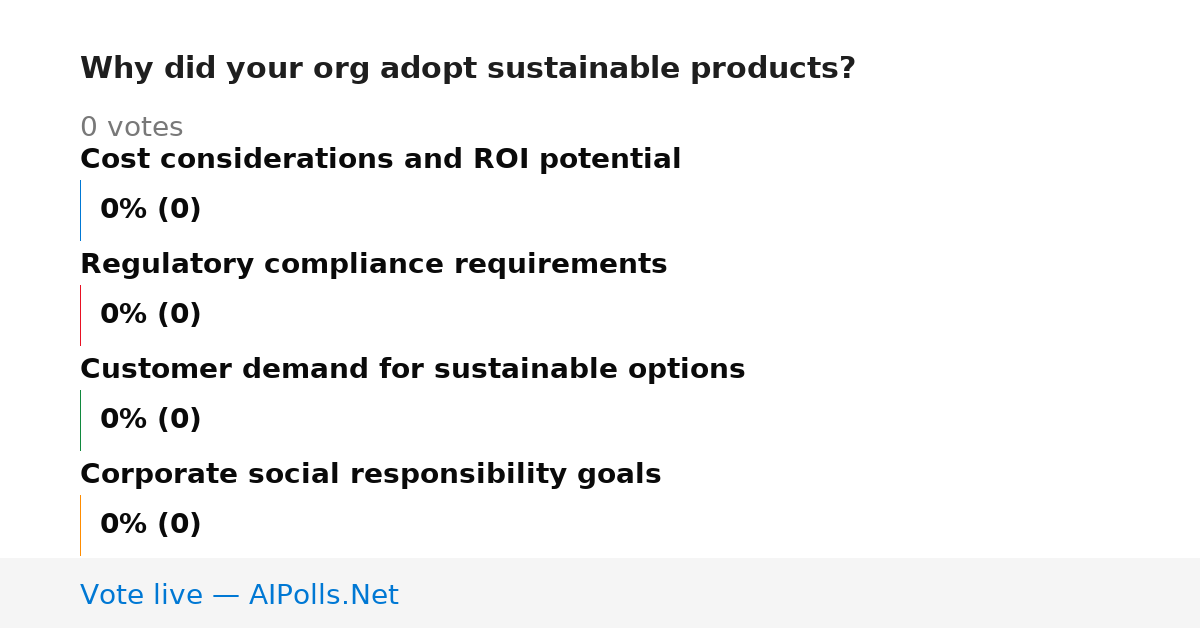Click the 0 votes counter
Viewport: 1200px width, 628px height.
(x=131, y=128)
